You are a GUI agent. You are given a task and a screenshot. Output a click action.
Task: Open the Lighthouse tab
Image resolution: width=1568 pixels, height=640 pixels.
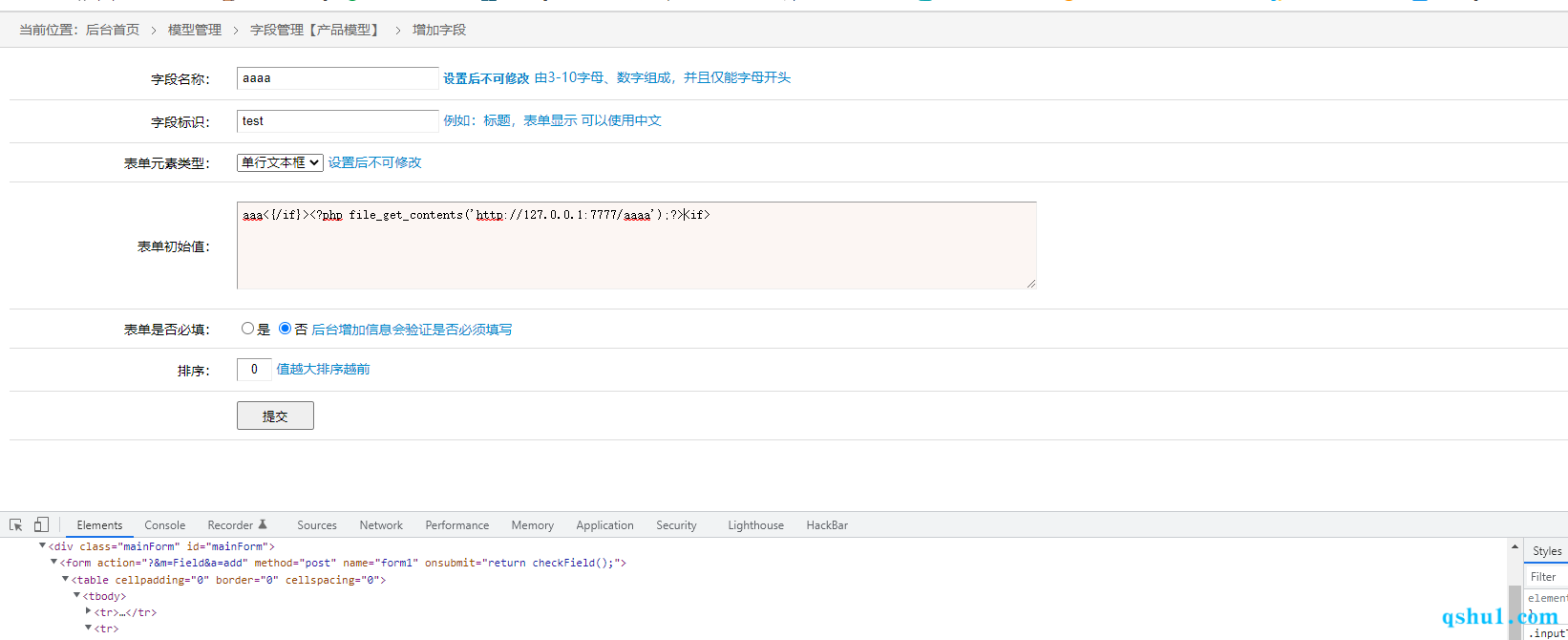click(x=755, y=525)
